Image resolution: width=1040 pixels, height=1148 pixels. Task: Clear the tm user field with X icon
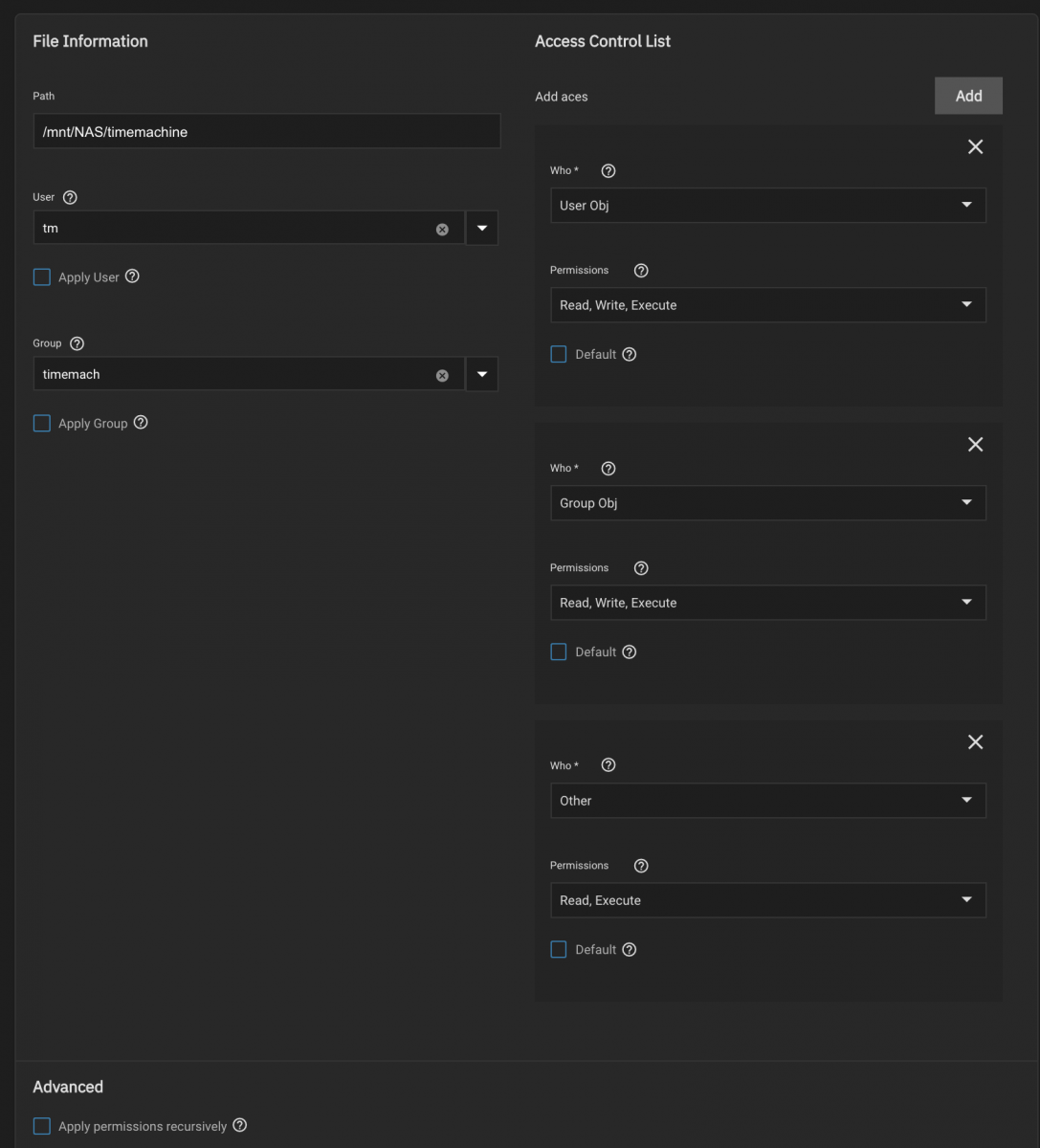click(442, 229)
